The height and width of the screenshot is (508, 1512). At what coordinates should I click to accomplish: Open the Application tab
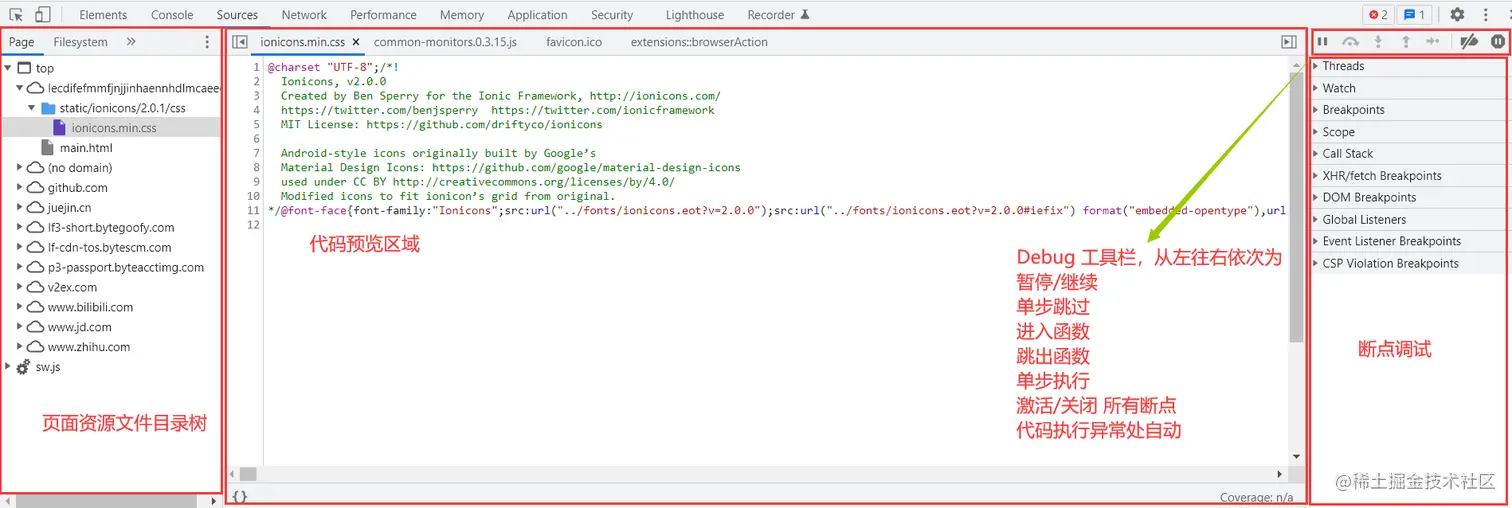pos(537,15)
